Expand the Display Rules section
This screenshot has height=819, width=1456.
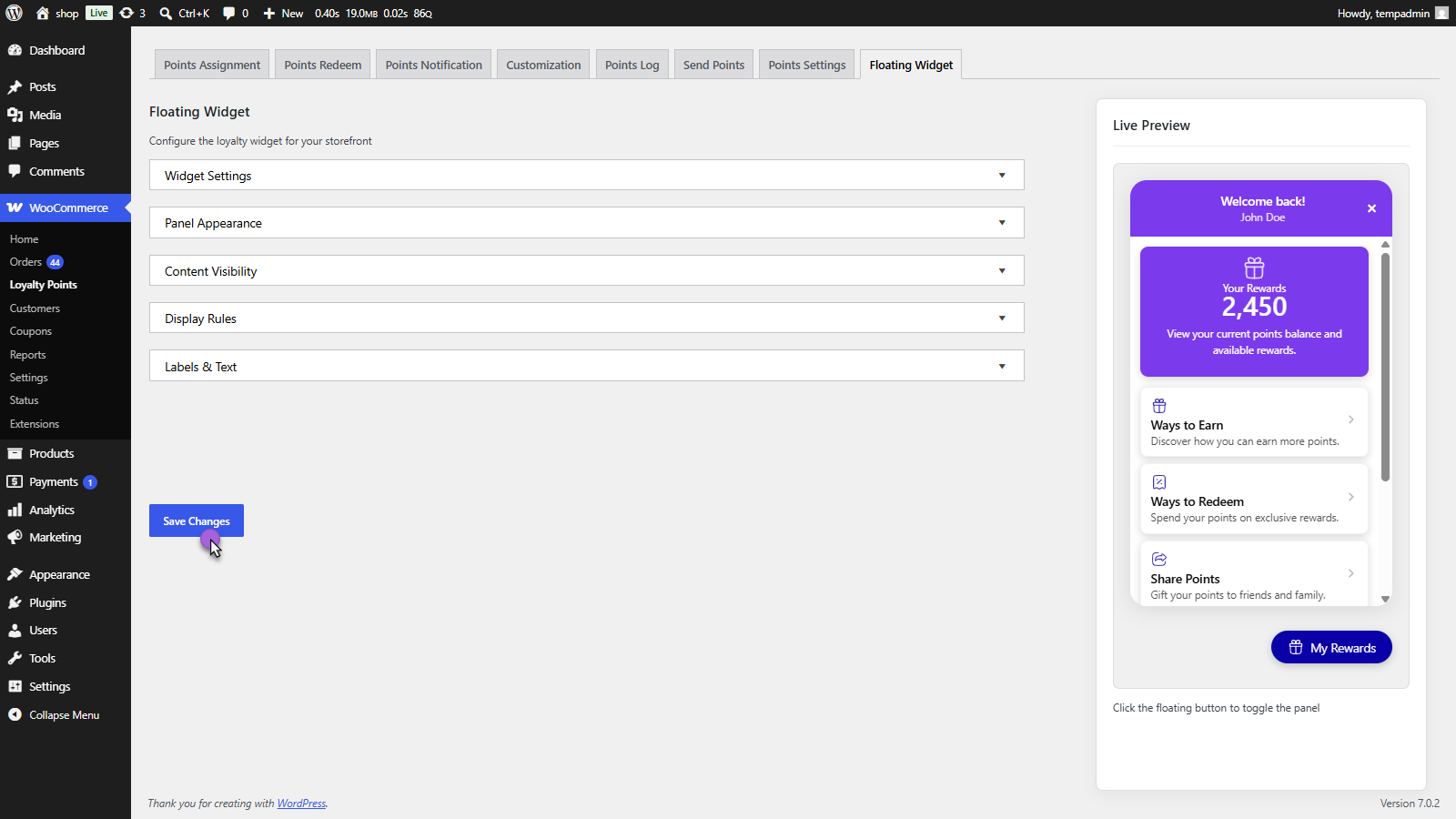[x=587, y=318]
